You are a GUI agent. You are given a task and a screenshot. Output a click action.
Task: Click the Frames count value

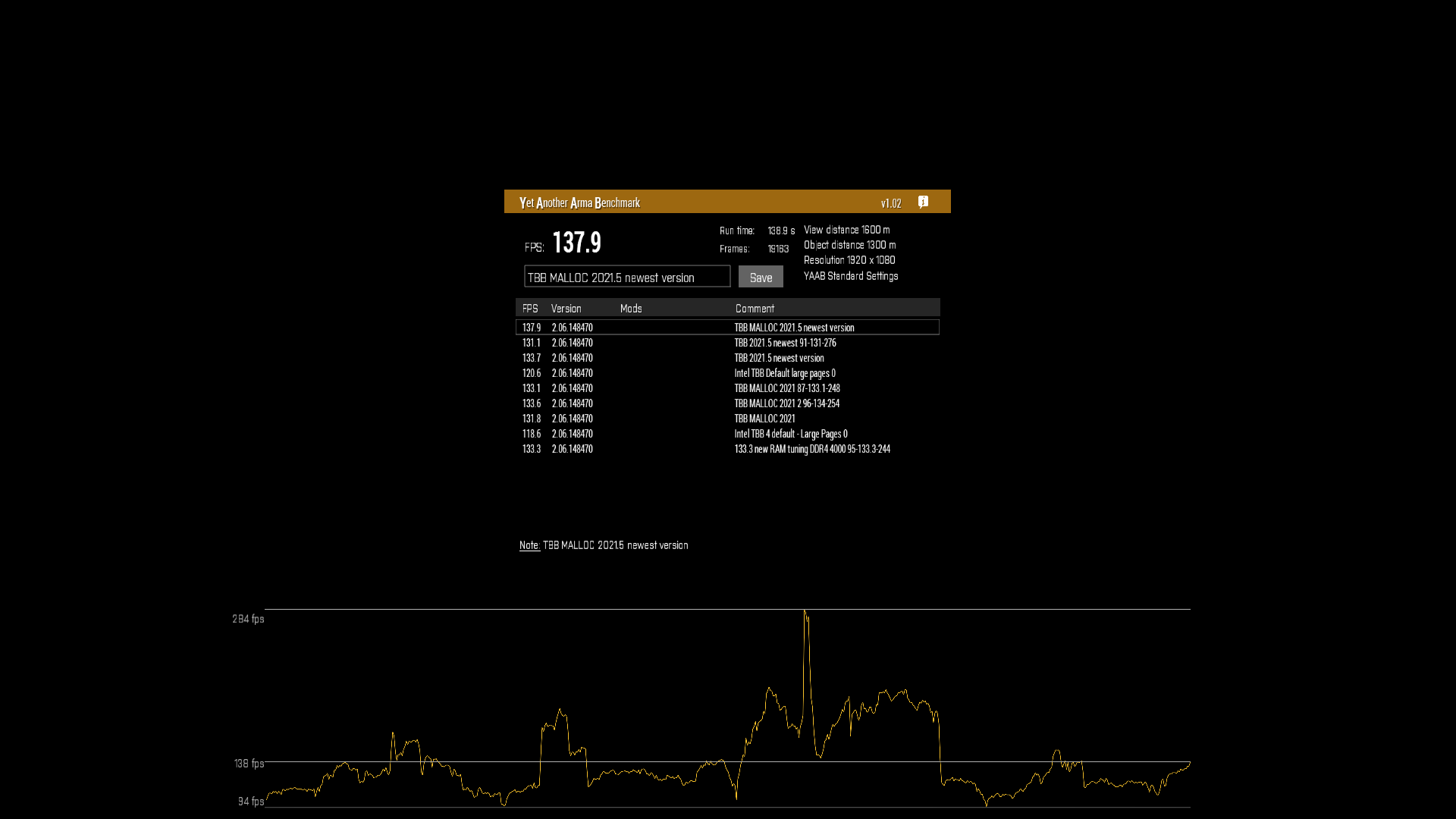[778, 249]
